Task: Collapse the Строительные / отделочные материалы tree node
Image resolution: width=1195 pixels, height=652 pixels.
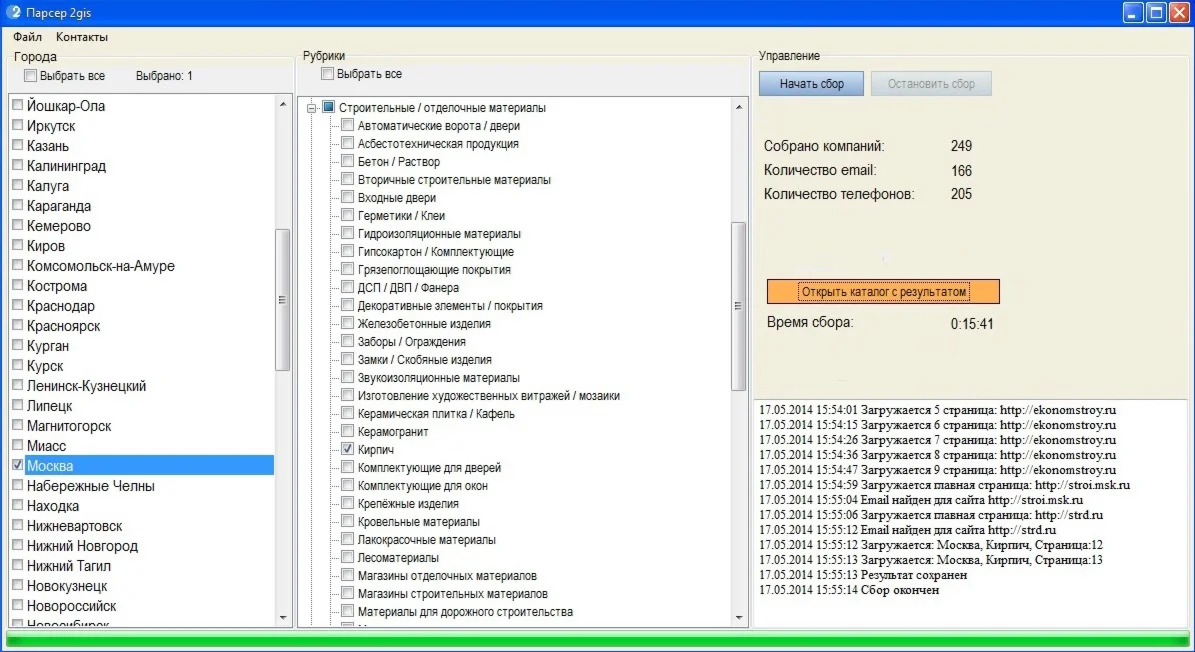Action: click(x=312, y=108)
